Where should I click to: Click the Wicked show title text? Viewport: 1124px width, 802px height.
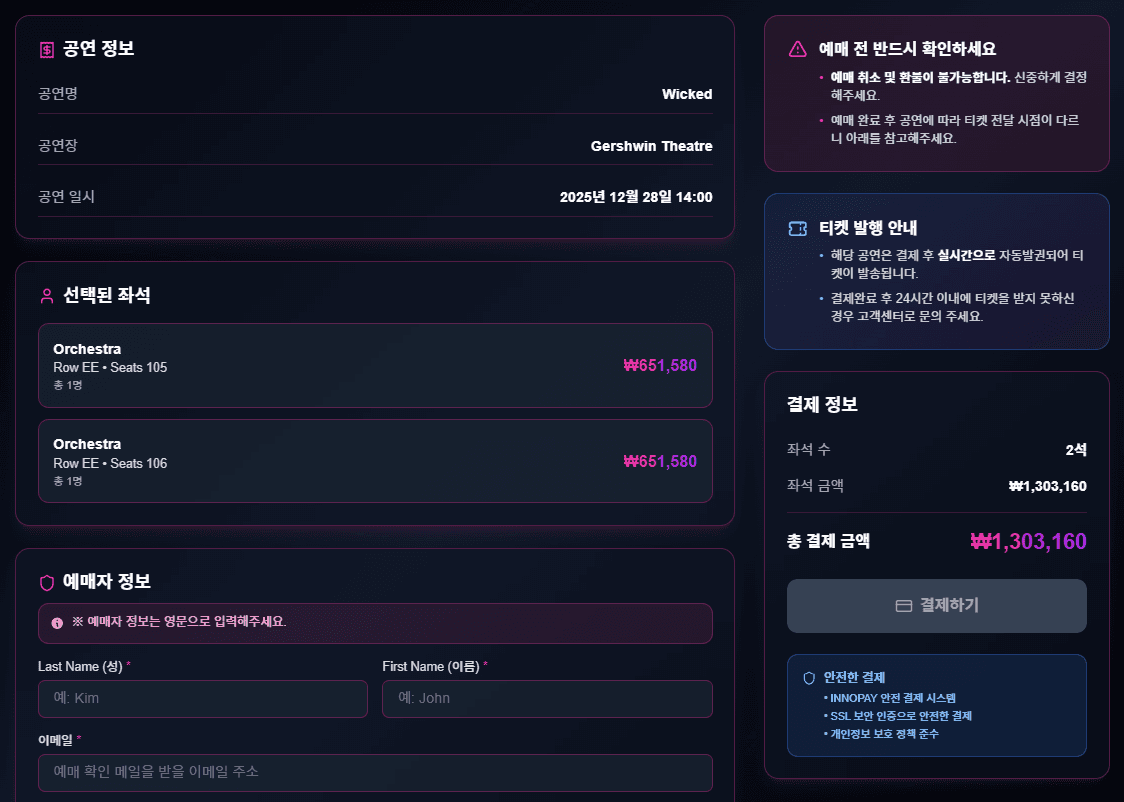click(687, 94)
